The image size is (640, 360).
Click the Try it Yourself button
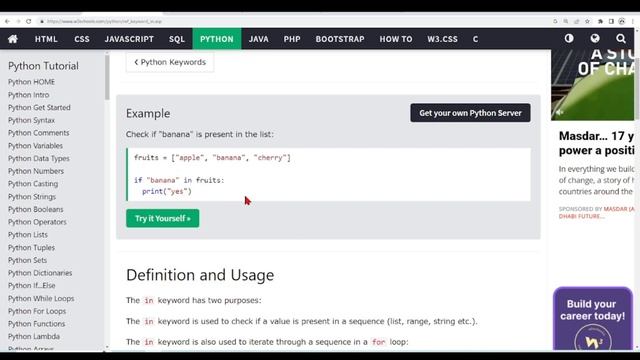click(162, 218)
